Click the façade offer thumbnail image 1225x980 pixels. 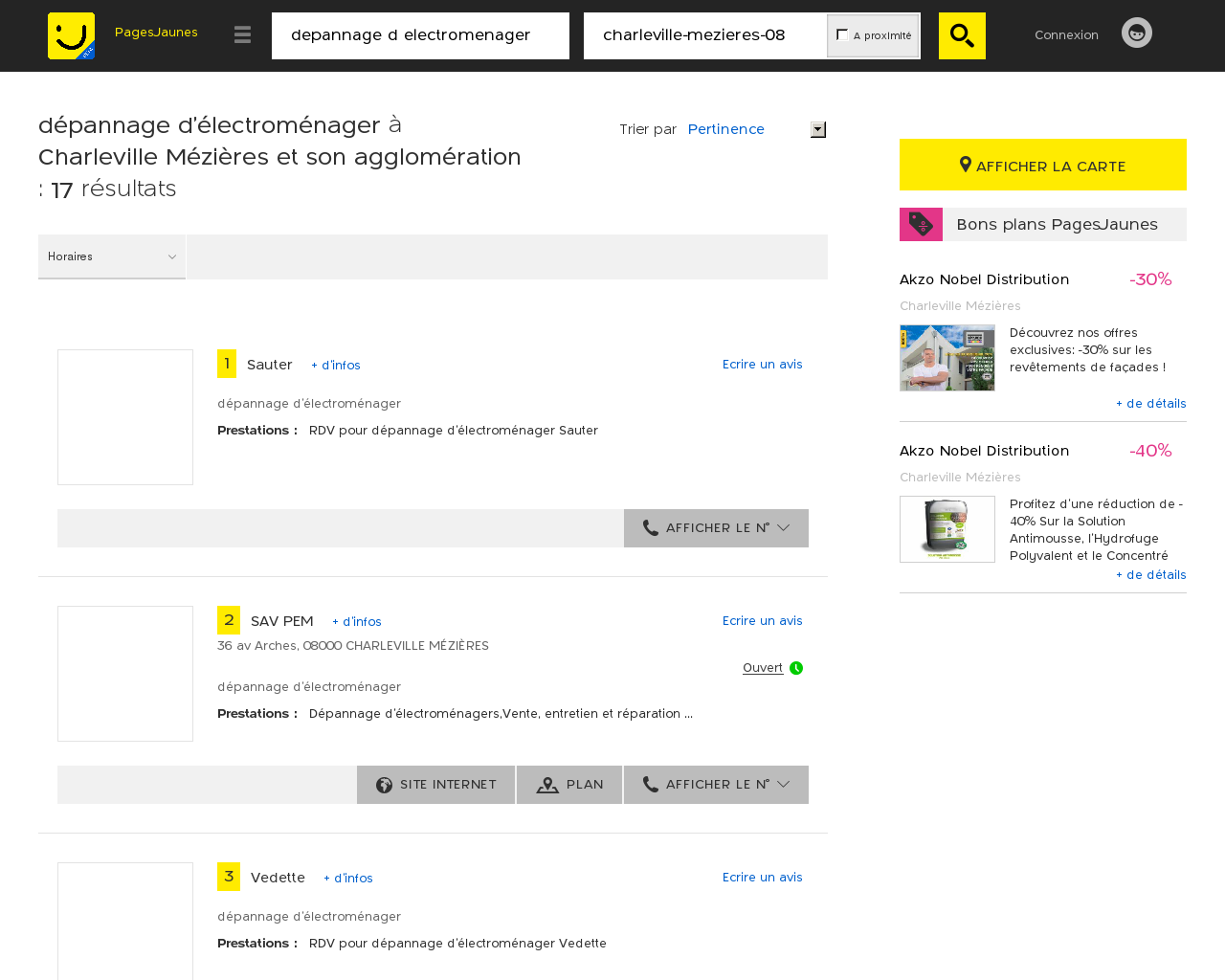tap(947, 358)
